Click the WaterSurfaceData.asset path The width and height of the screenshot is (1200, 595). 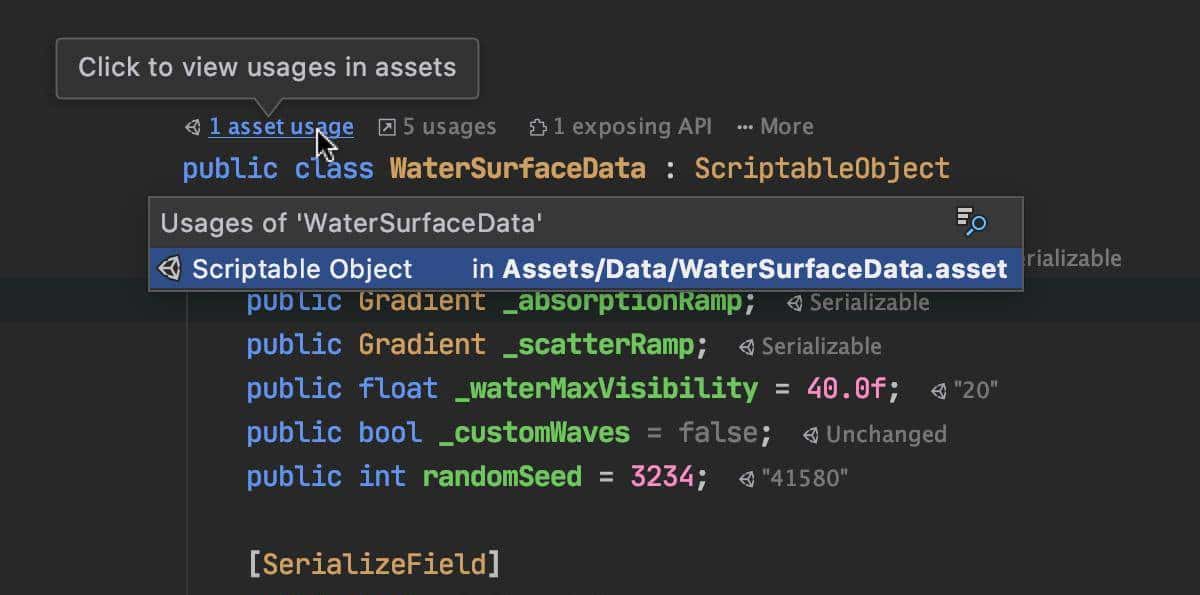point(754,269)
